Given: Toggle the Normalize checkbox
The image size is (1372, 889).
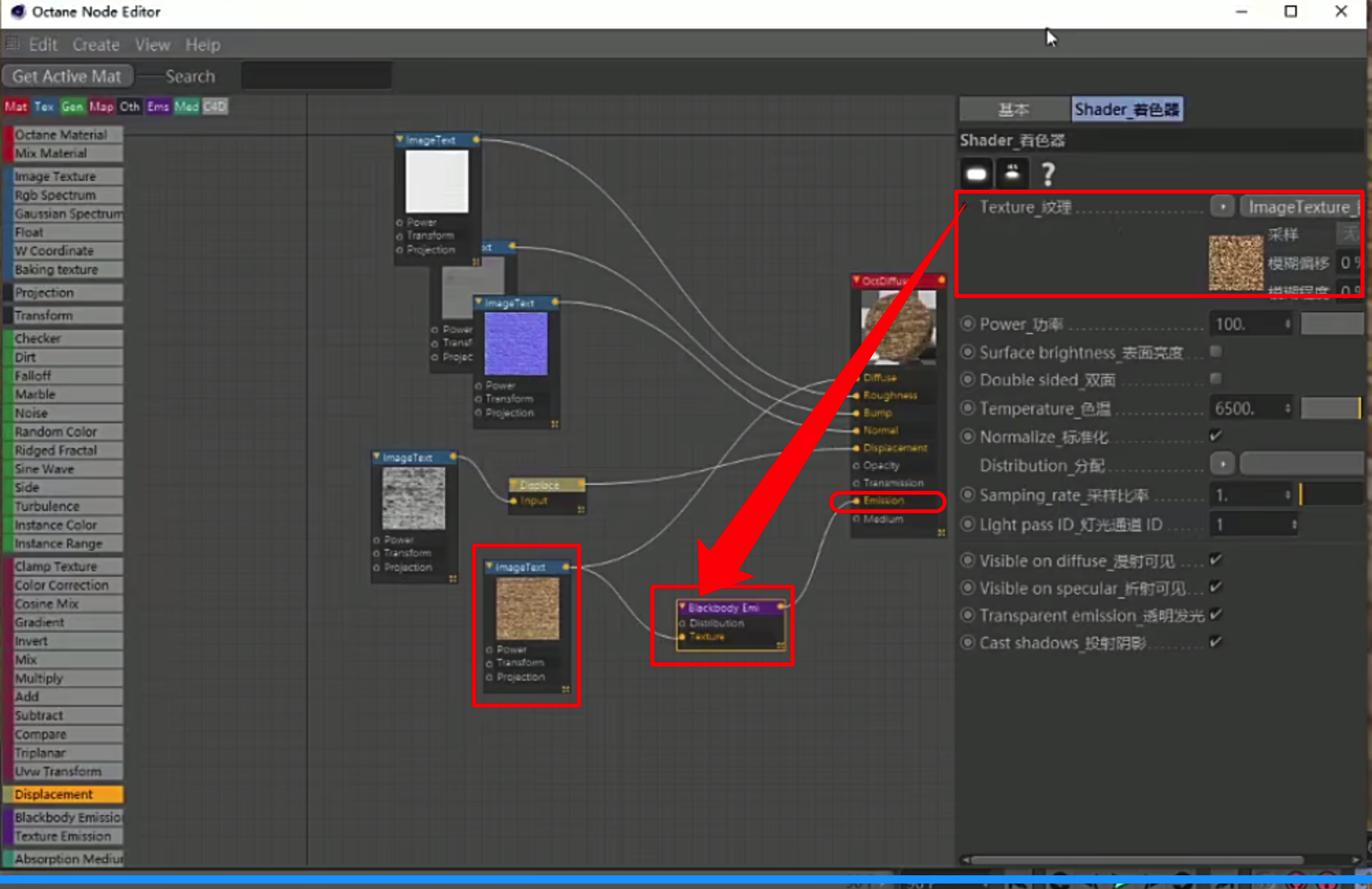Looking at the screenshot, I should [1215, 436].
